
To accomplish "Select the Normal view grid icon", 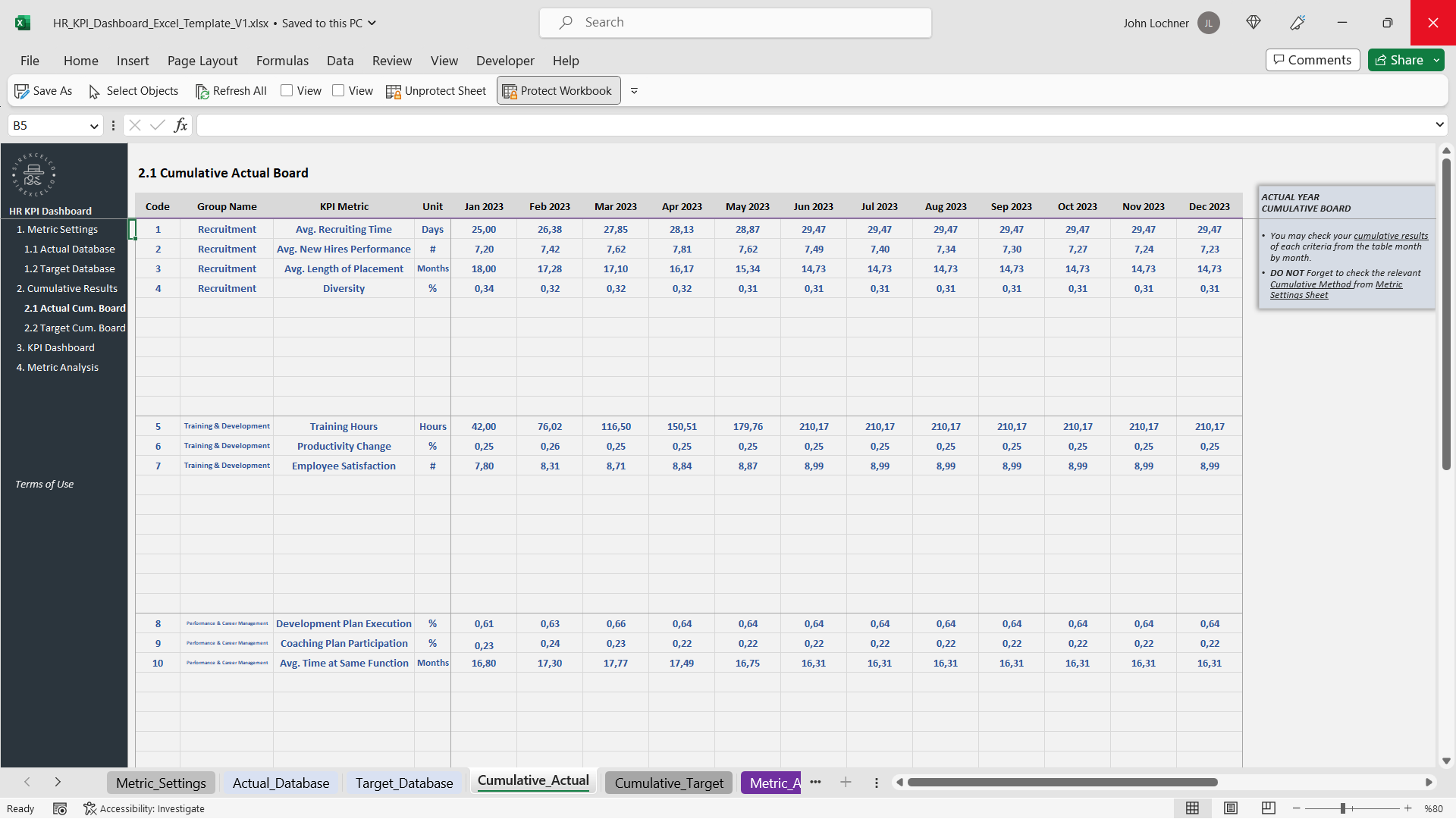I will point(1193,808).
